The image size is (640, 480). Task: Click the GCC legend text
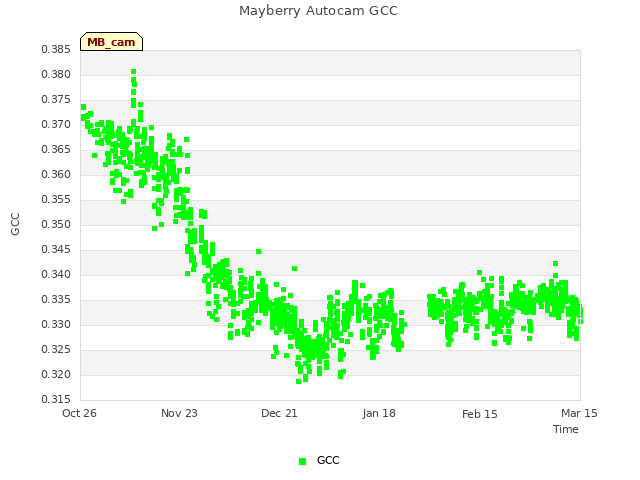(x=328, y=460)
